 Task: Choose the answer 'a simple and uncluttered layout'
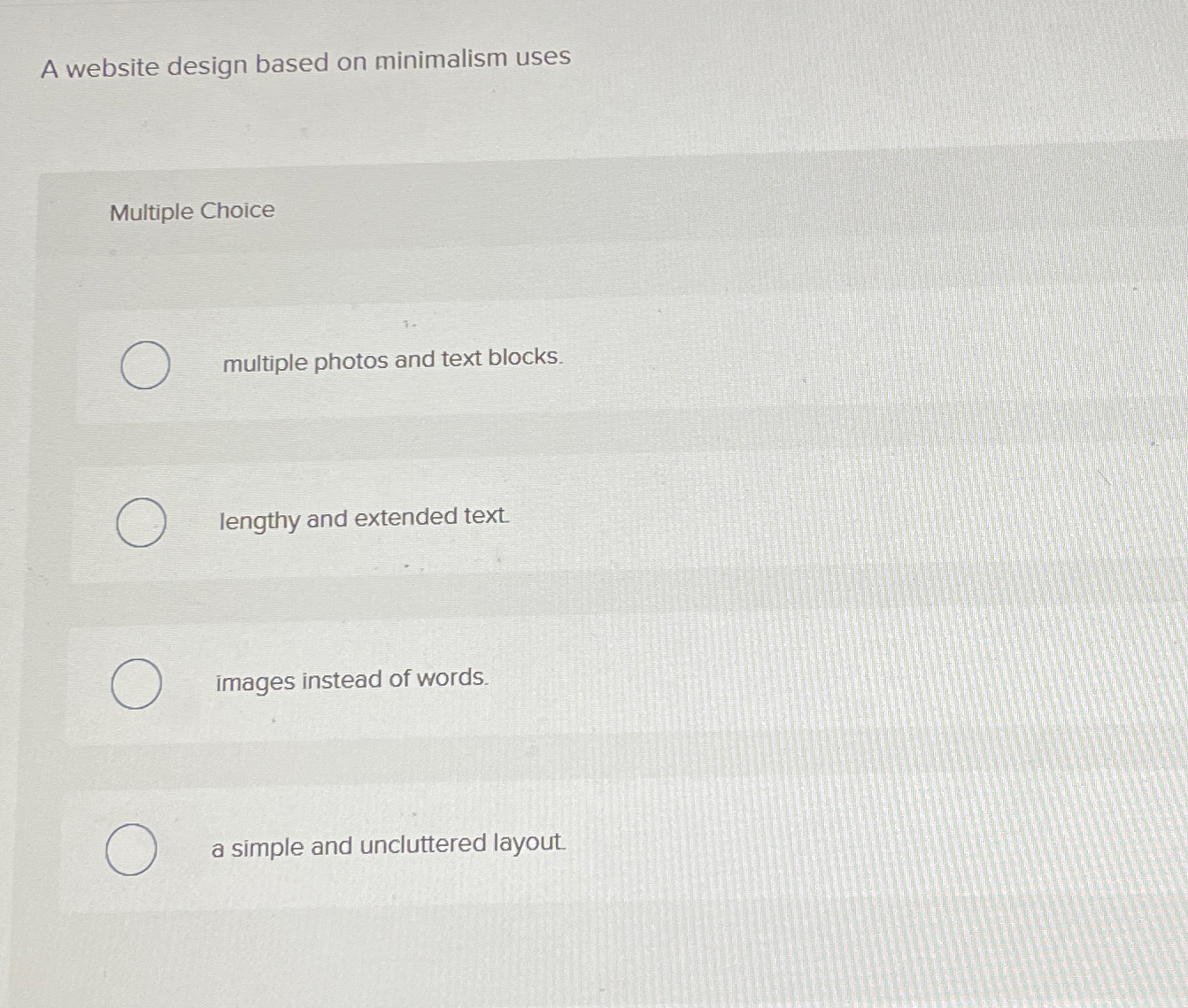tap(390, 845)
